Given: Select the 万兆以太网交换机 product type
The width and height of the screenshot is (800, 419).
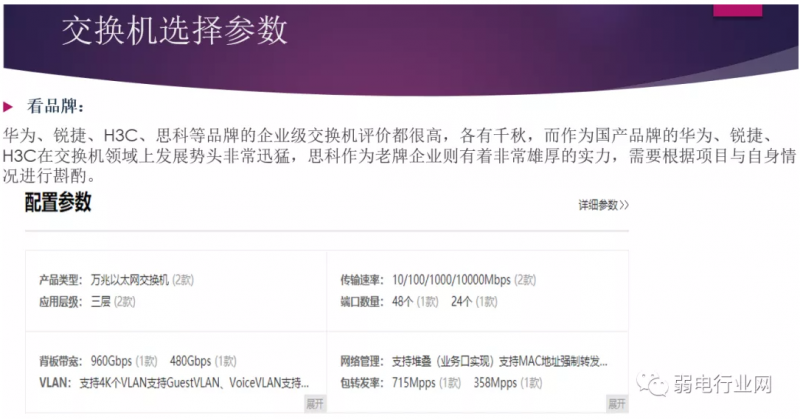Looking at the screenshot, I should click(x=131, y=280).
